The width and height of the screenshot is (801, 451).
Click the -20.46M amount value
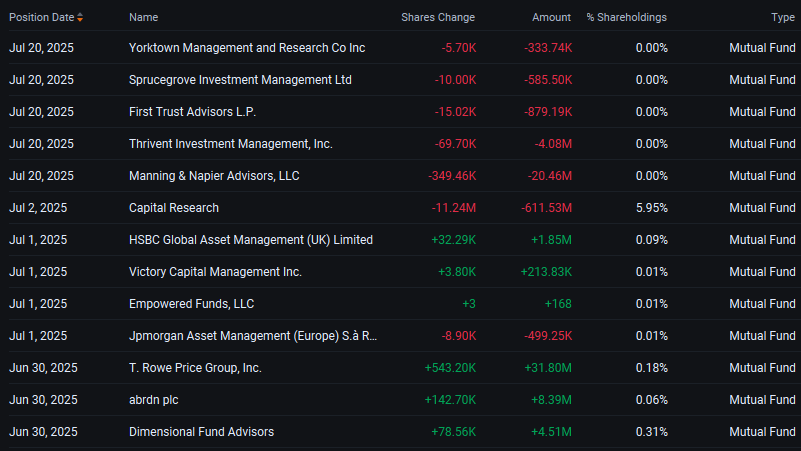[550, 176]
